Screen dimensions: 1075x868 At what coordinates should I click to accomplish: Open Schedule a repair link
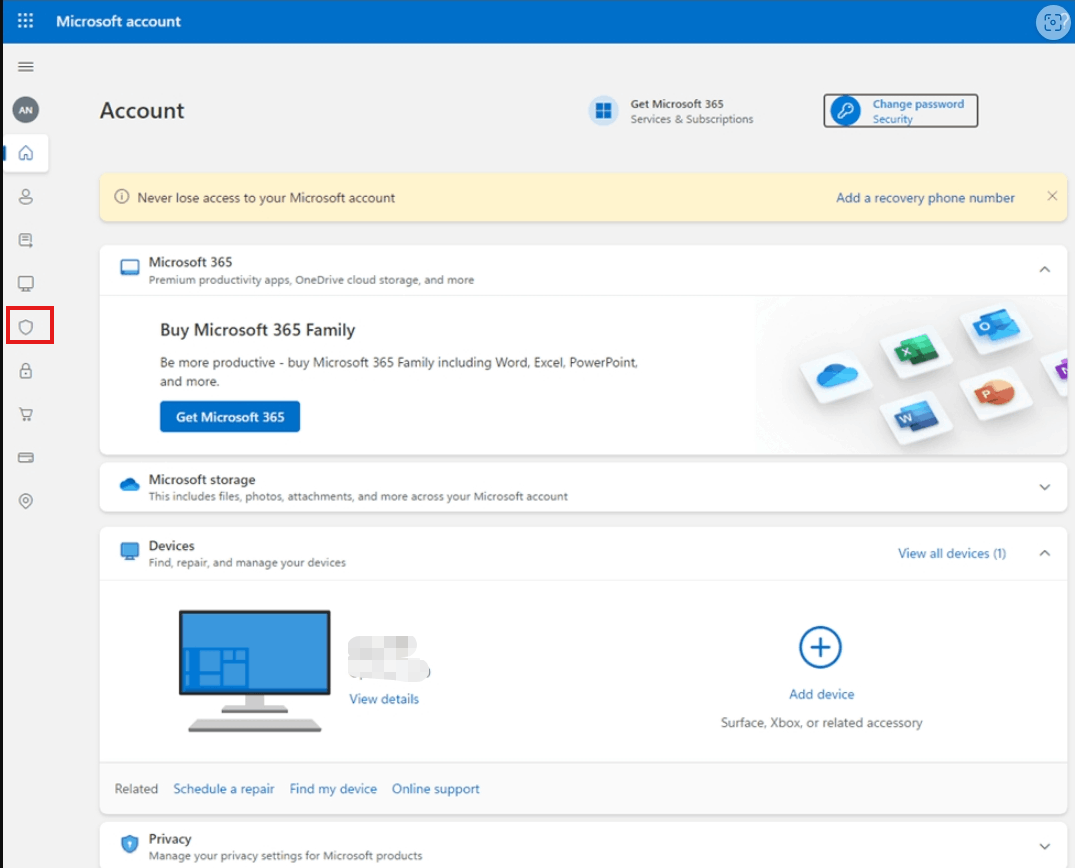[x=224, y=788]
